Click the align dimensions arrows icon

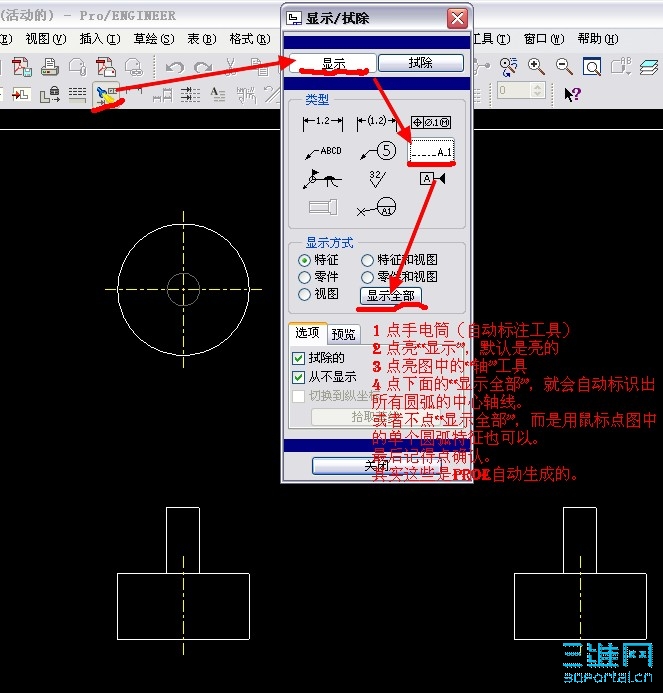pyautogui.click(x=191, y=94)
